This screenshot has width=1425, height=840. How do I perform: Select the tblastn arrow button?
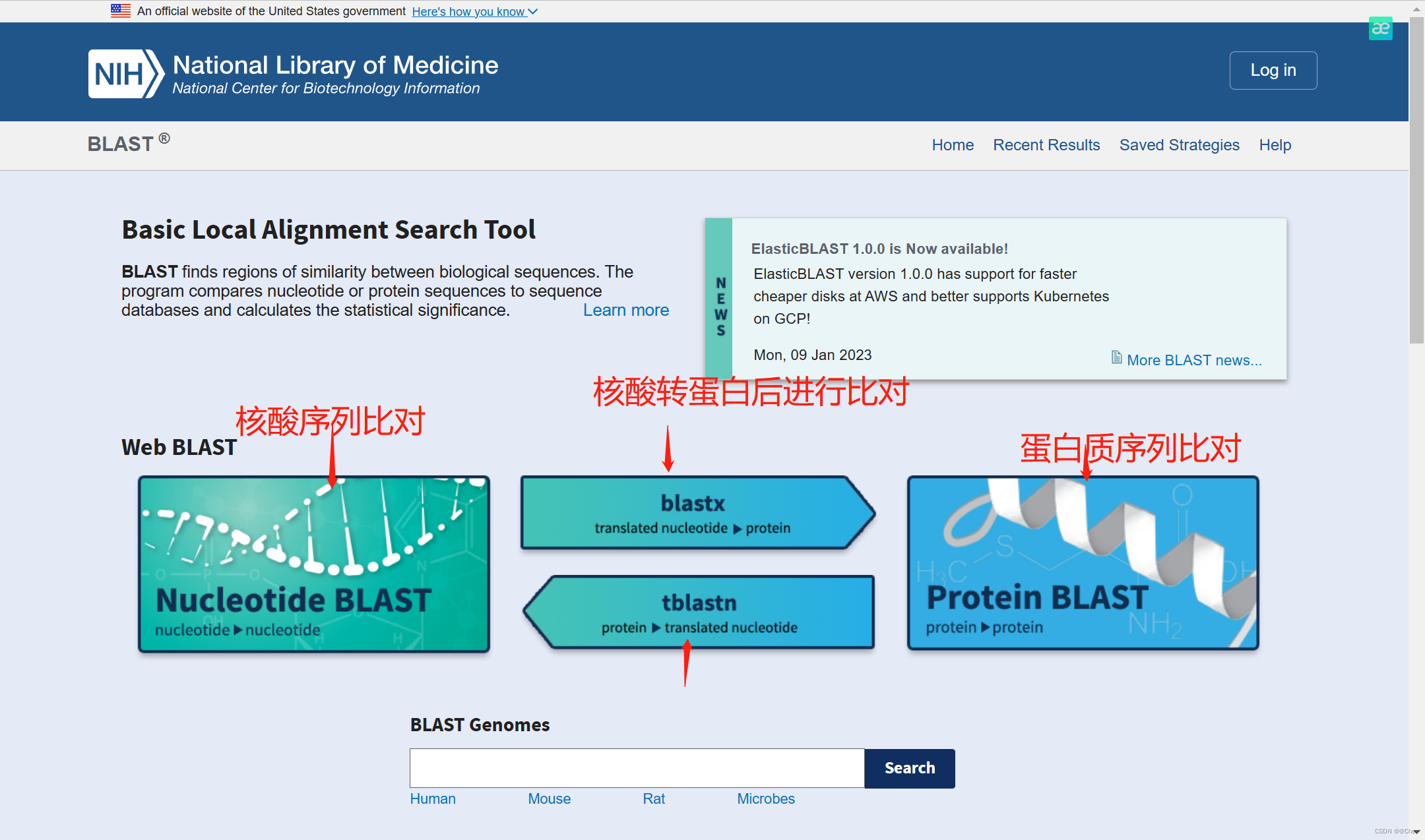[699, 613]
